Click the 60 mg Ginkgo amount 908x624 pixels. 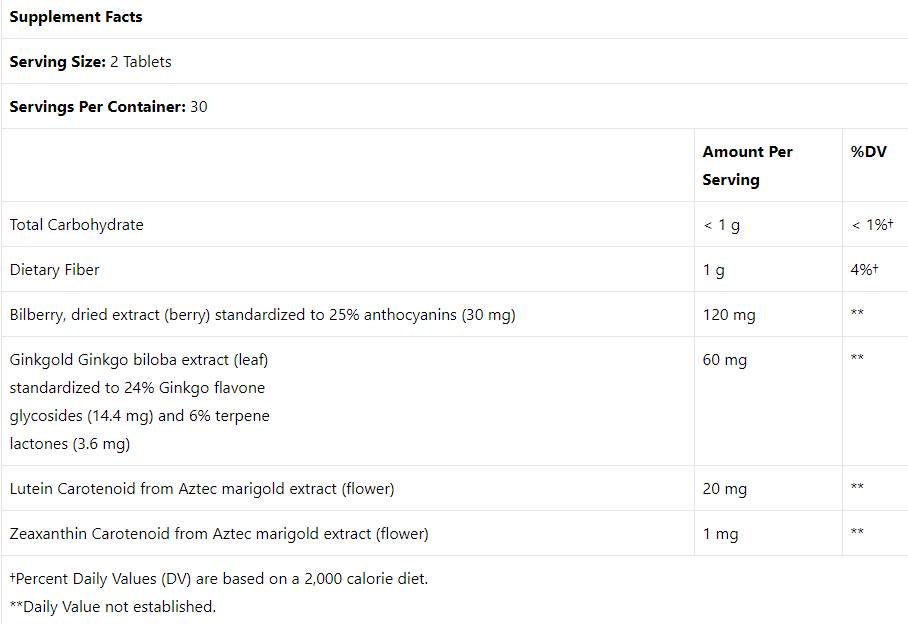pos(725,360)
